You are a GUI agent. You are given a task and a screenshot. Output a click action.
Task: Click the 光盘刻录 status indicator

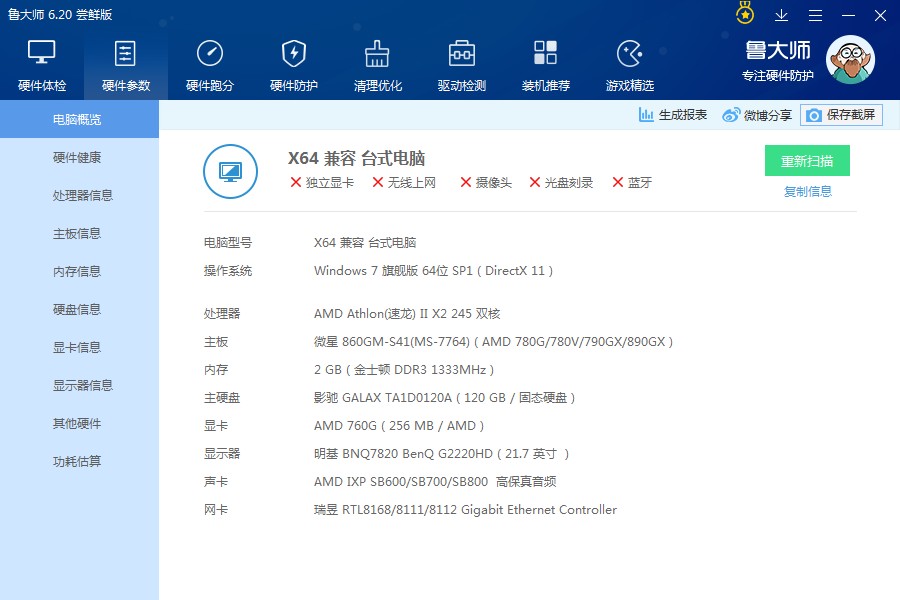[561, 183]
